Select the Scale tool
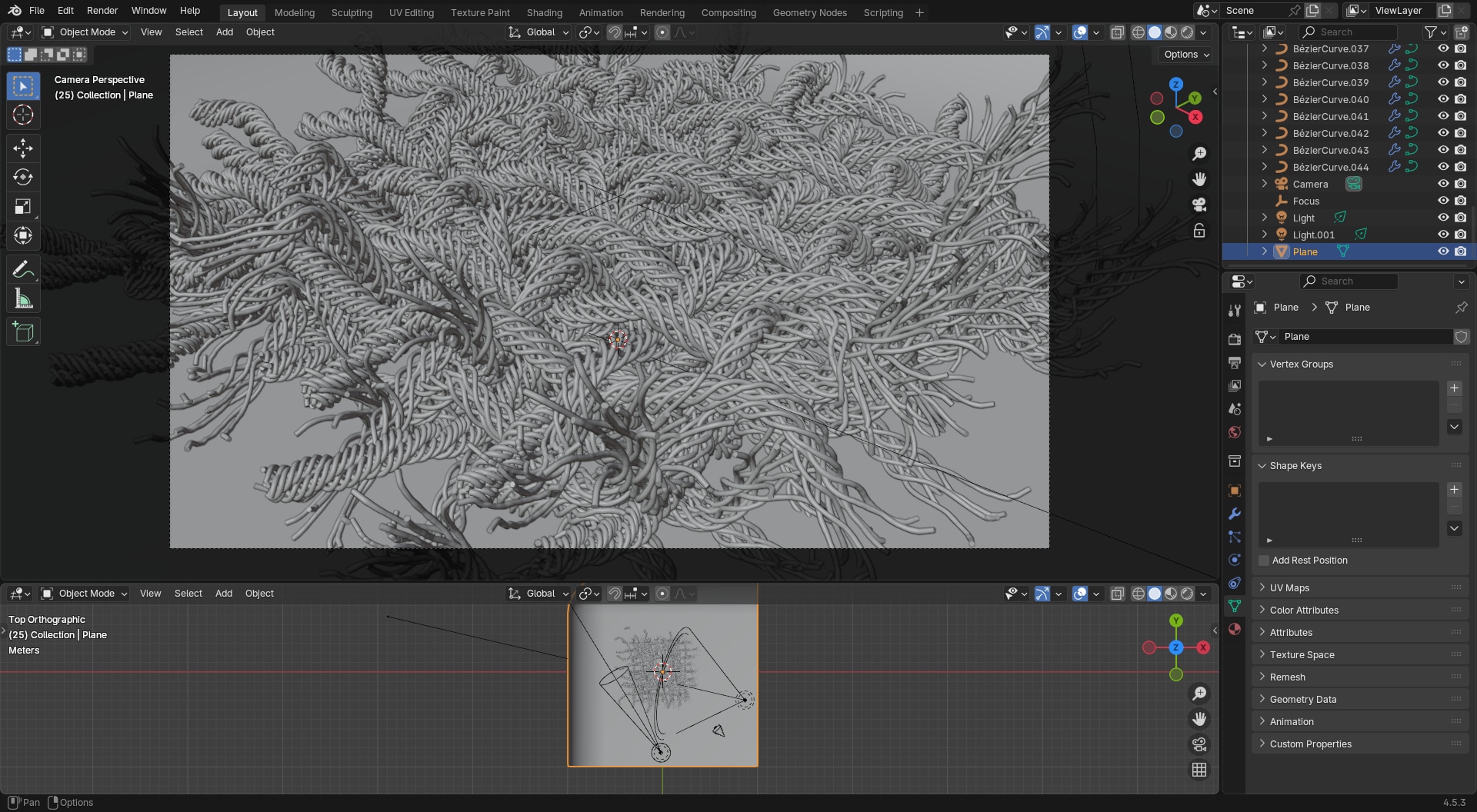1477x812 pixels. [23, 206]
